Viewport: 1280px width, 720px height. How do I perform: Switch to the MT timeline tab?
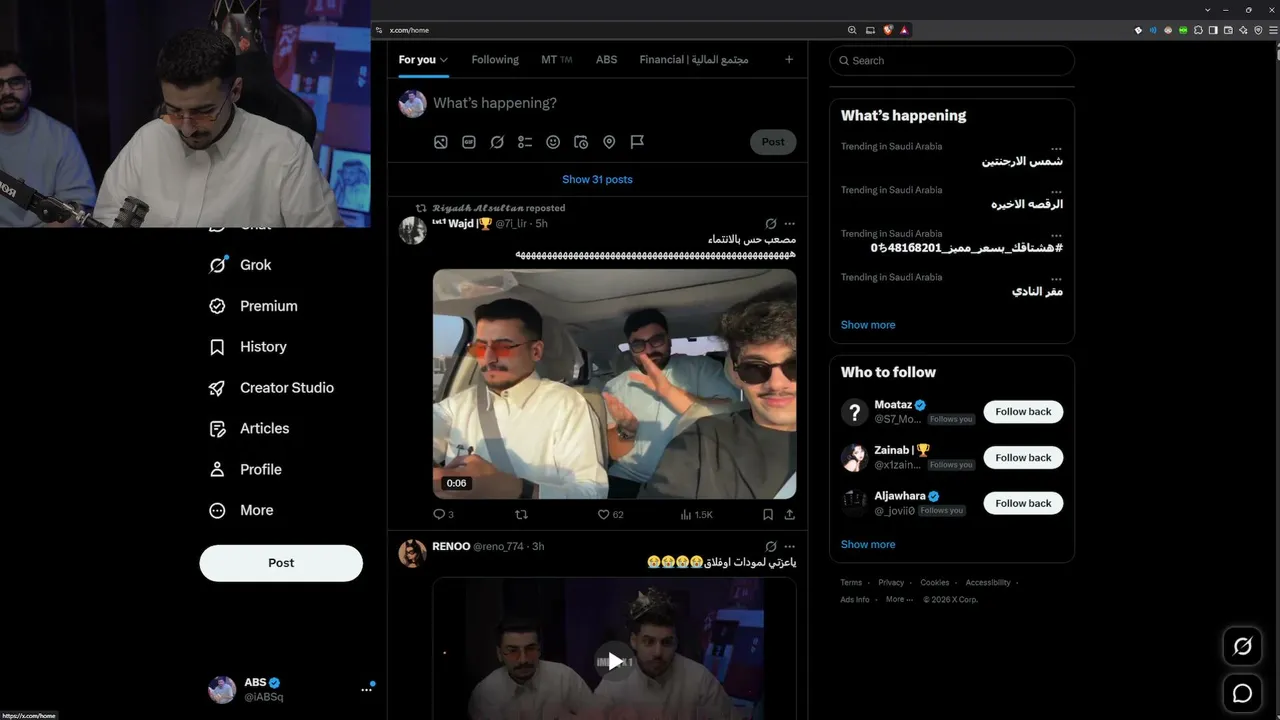coord(556,60)
